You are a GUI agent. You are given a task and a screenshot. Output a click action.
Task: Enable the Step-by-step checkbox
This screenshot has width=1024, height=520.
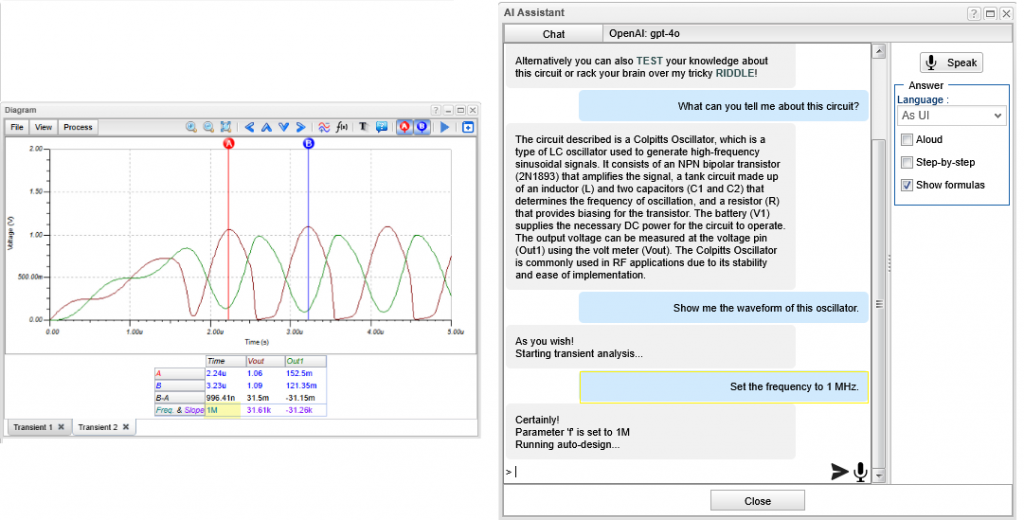pos(906,162)
